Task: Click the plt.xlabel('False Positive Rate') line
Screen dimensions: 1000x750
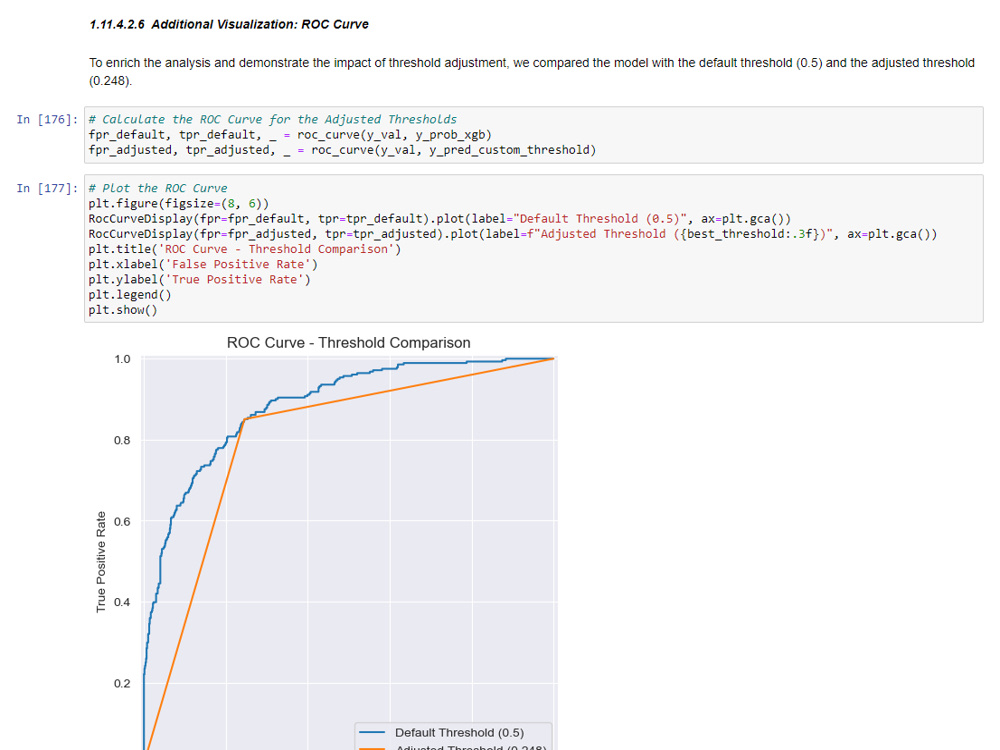Action: coord(203,265)
